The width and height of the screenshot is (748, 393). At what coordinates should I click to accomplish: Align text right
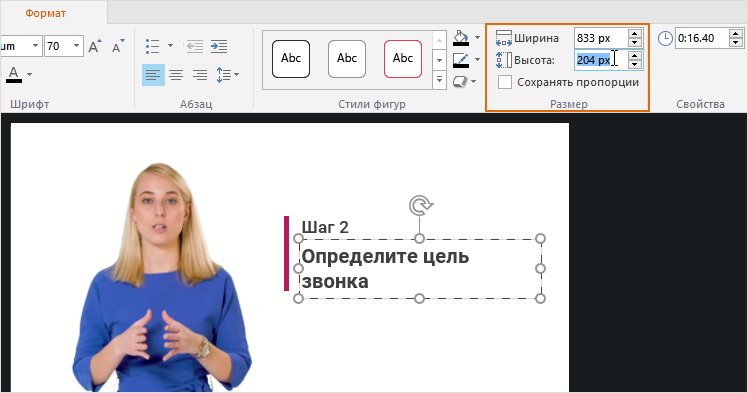coord(200,75)
